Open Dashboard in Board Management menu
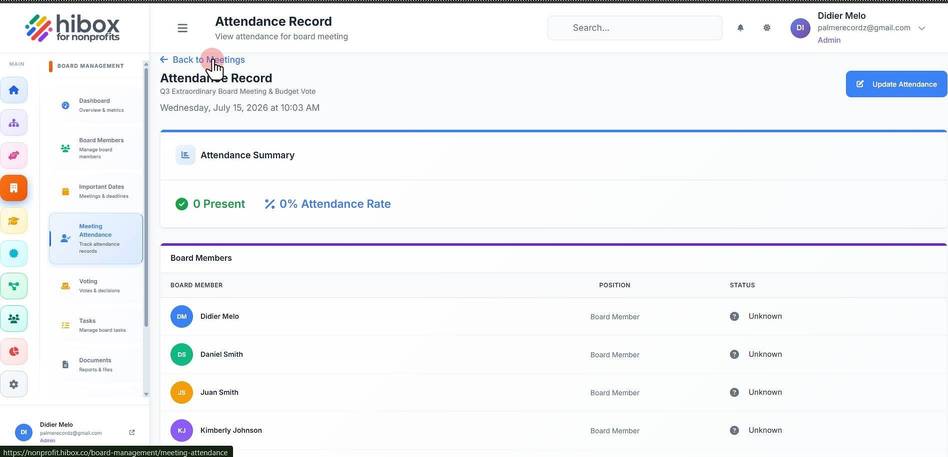 pyautogui.click(x=96, y=105)
